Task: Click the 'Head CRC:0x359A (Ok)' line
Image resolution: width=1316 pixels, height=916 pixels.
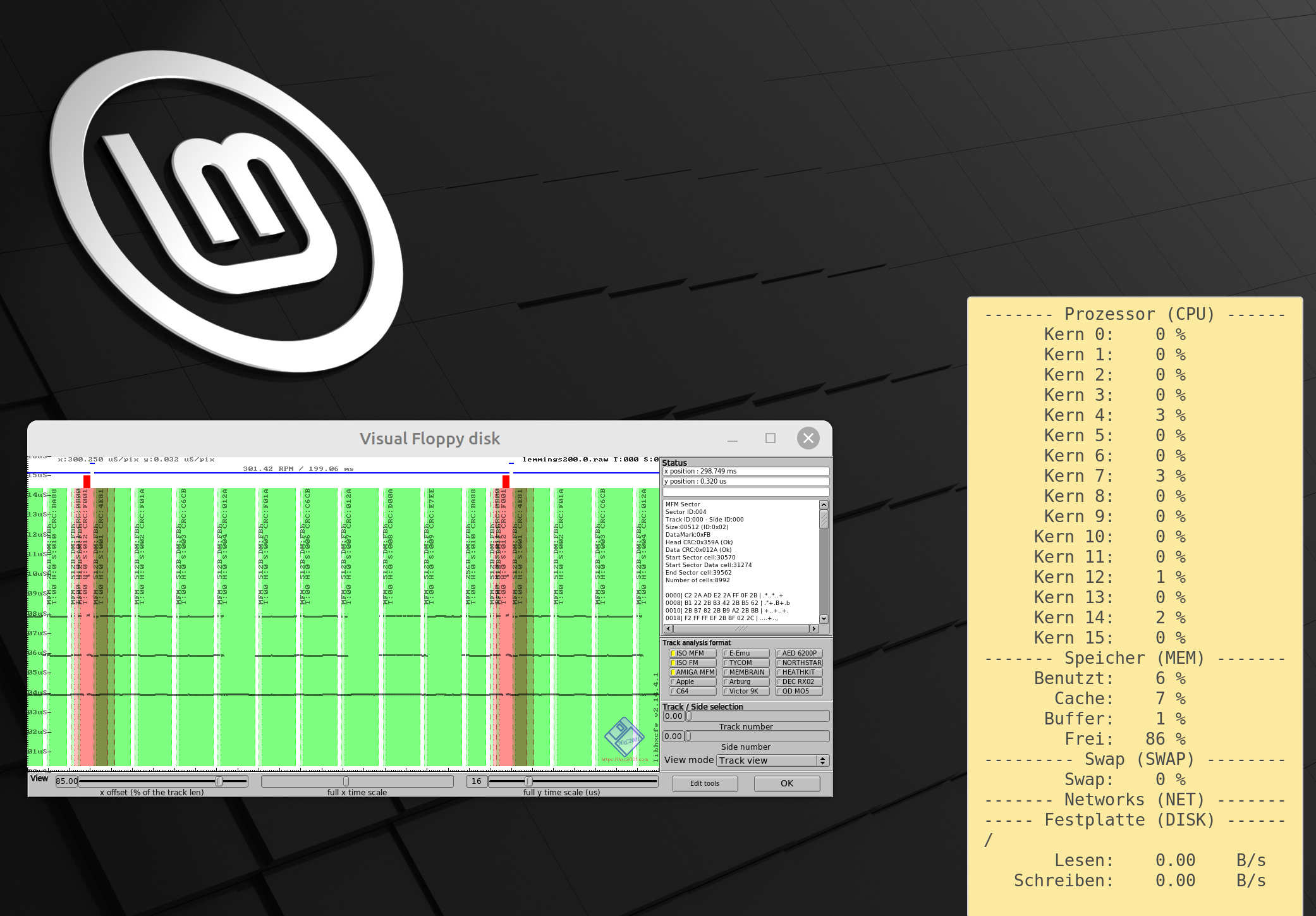Action: [699, 542]
